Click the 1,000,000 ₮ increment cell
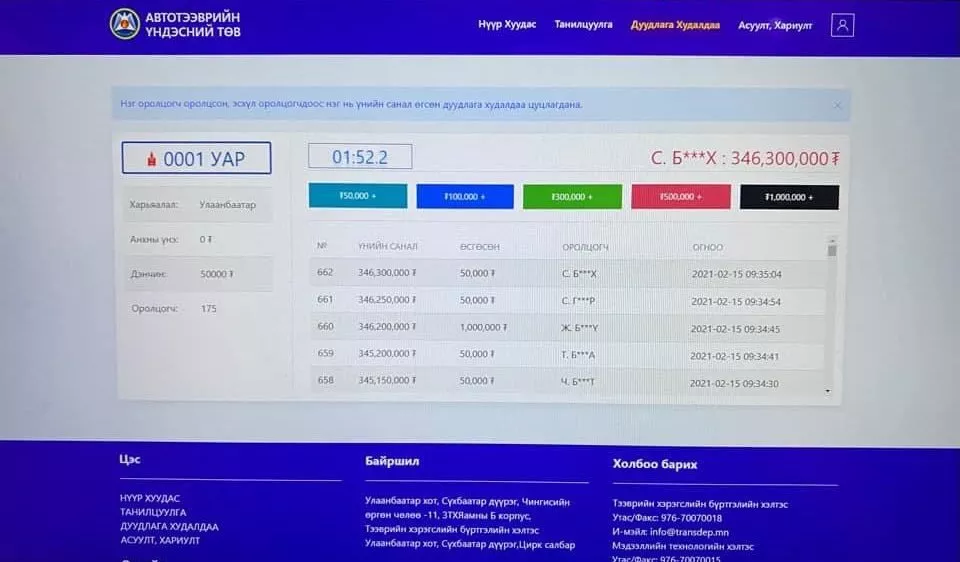The image size is (960, 562). (484, 327)
